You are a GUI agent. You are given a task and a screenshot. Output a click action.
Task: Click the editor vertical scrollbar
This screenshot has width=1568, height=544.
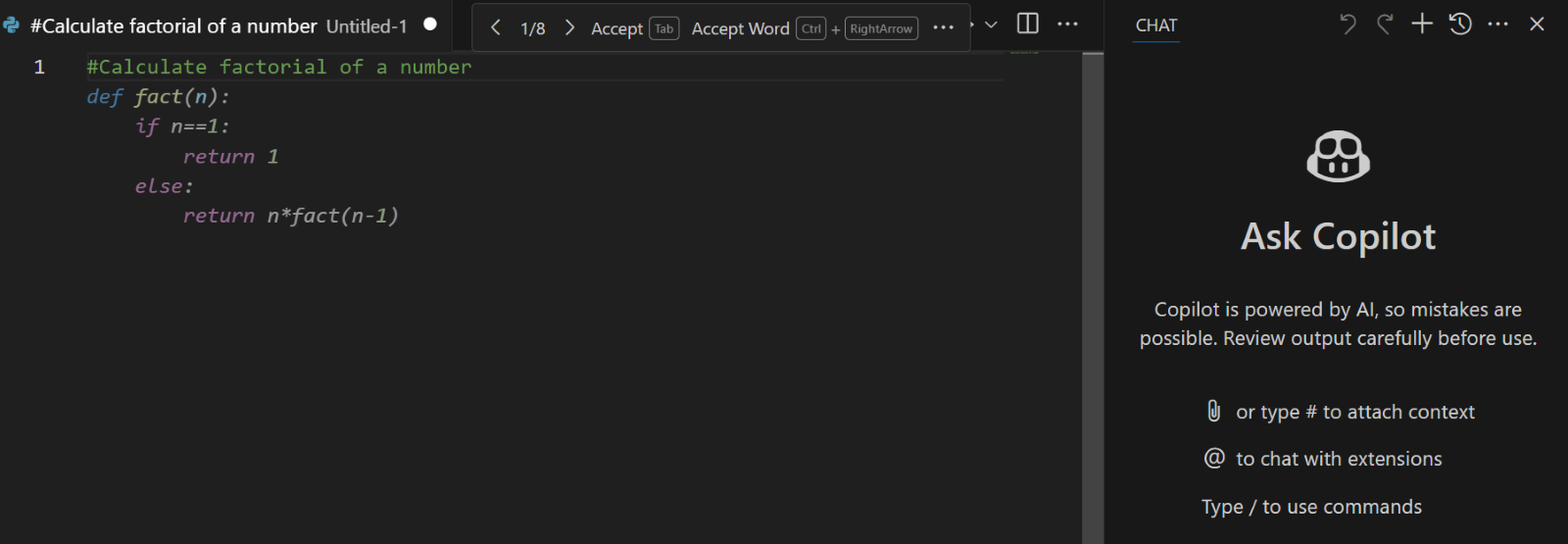(x=1093, y=297)
